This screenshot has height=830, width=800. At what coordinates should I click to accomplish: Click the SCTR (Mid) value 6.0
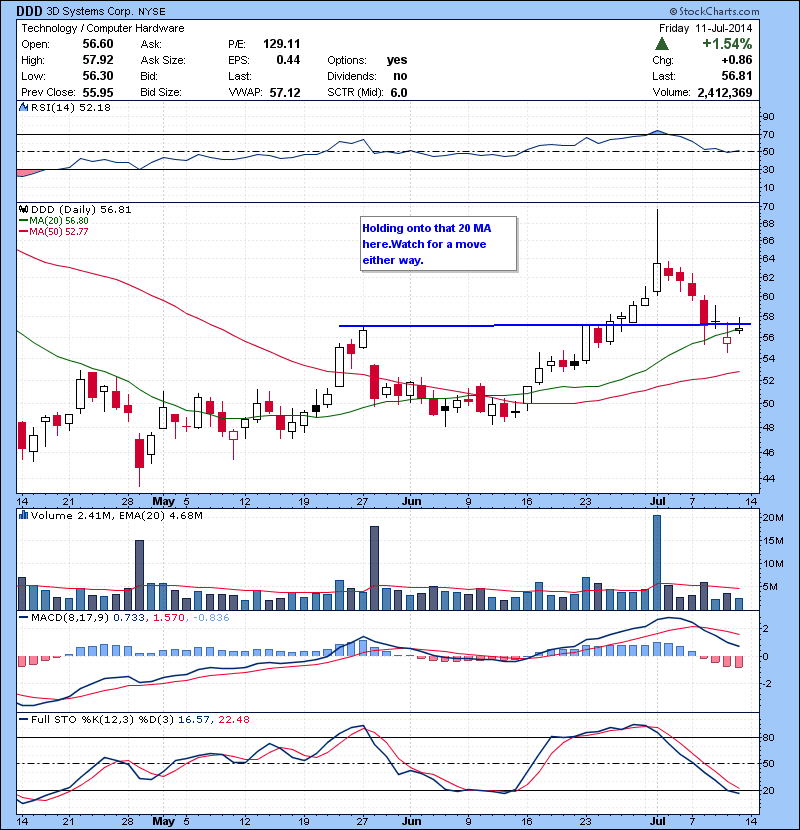[399, 93]
